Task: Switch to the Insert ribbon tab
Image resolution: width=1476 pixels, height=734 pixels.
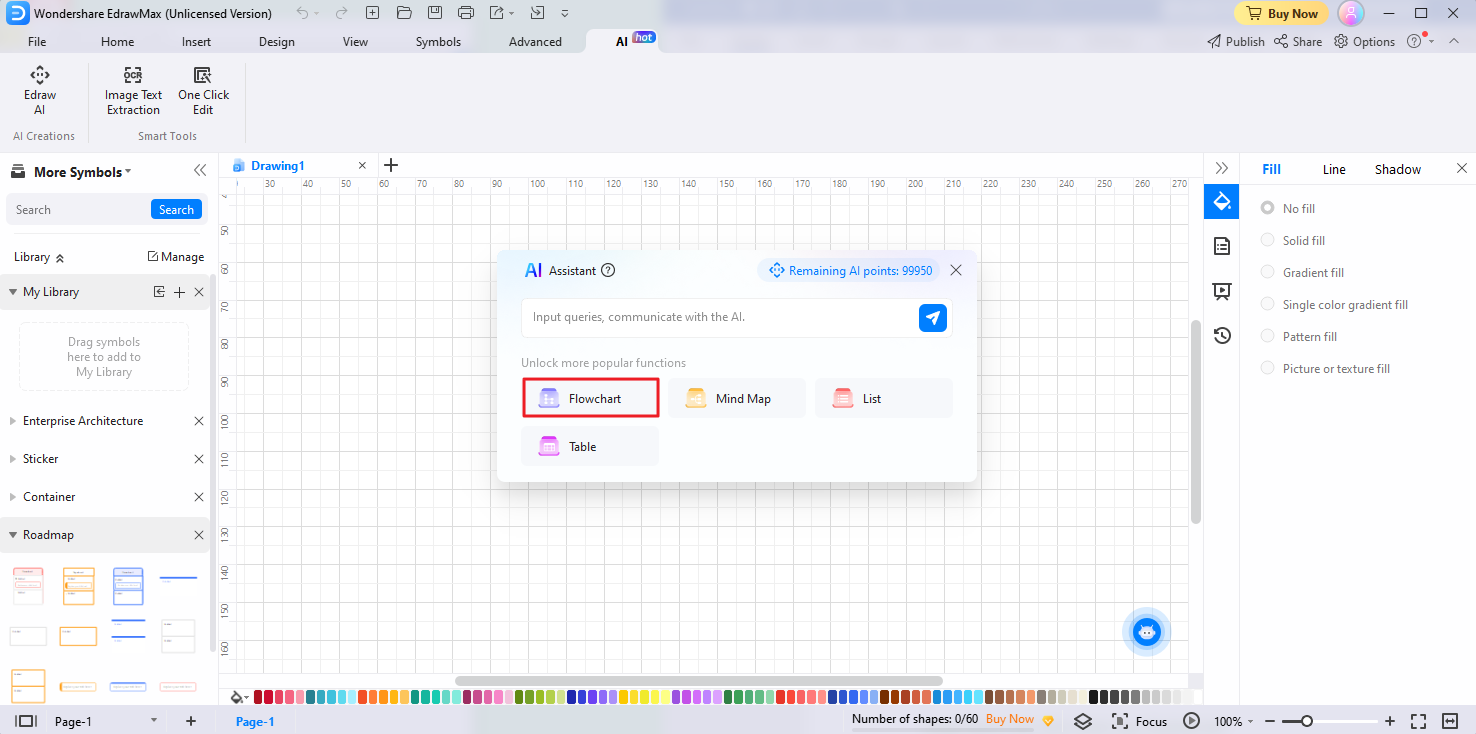Action: pyautogui.click(x=196, y=42)
